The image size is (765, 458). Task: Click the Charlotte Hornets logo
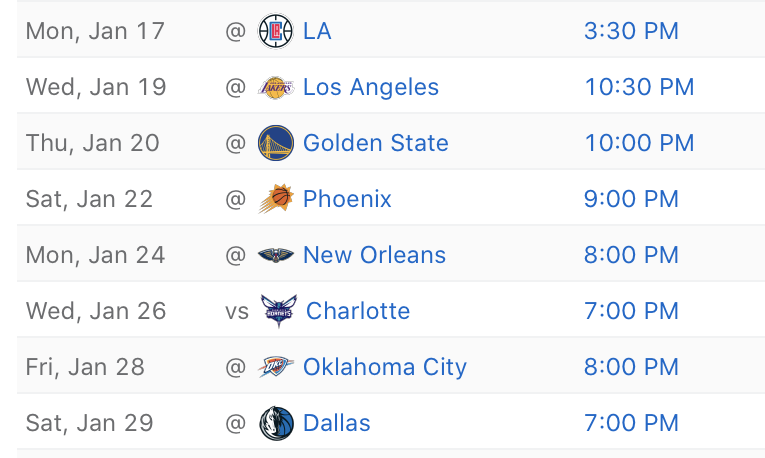point(279,311)
